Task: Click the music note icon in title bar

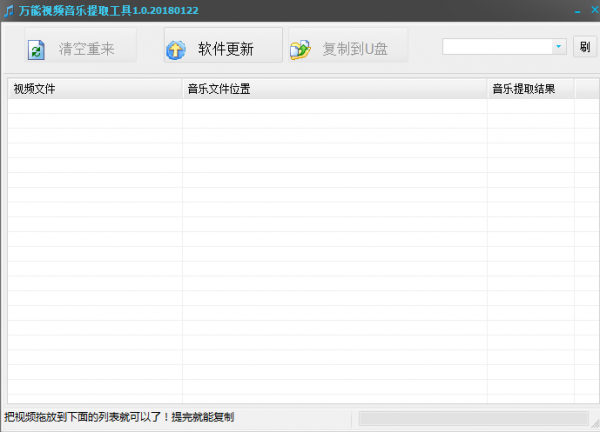Action: pyautogui.click(x=9, y=11)
